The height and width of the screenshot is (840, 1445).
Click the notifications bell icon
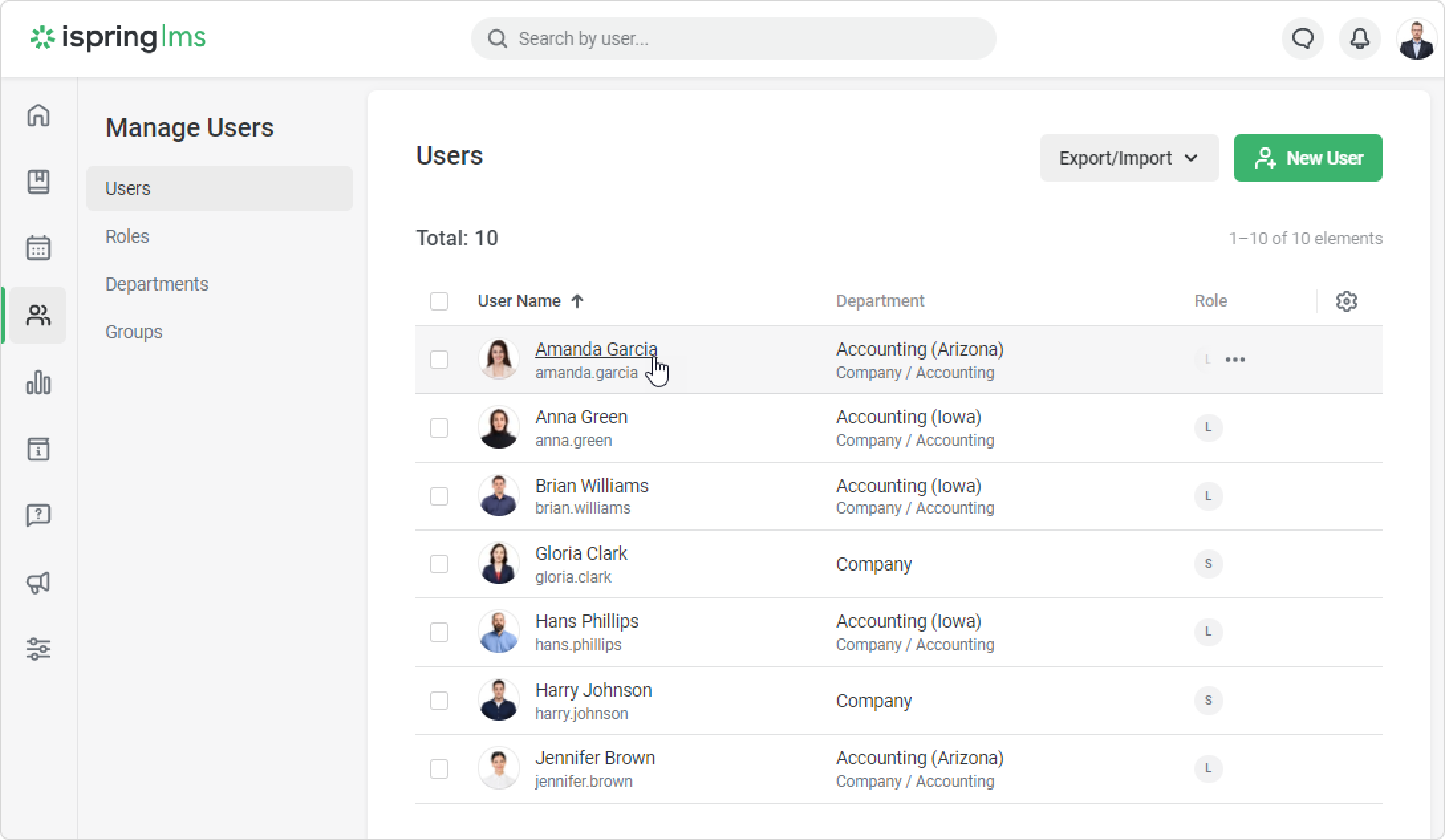coord(1359,38)
